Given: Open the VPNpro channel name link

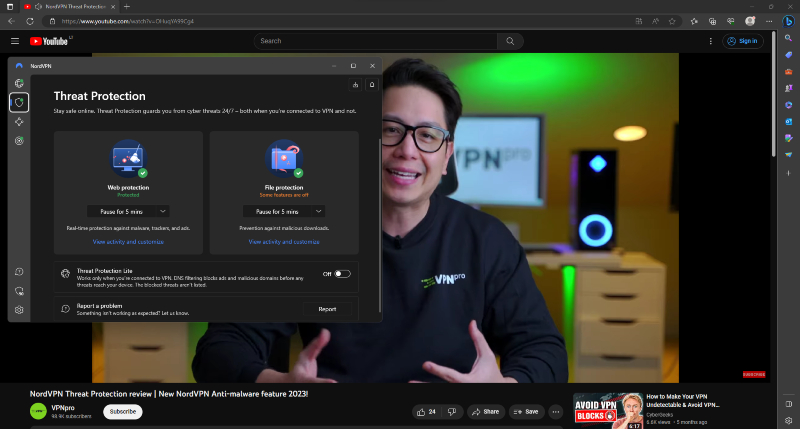Looking at the screenshot, I should tap(63, 408).
